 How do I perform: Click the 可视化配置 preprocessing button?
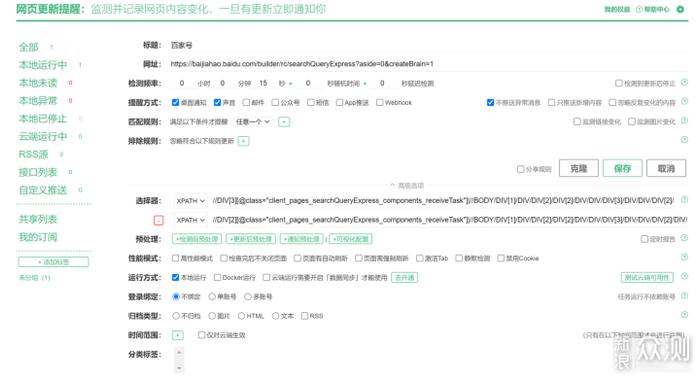click(351, 239)
